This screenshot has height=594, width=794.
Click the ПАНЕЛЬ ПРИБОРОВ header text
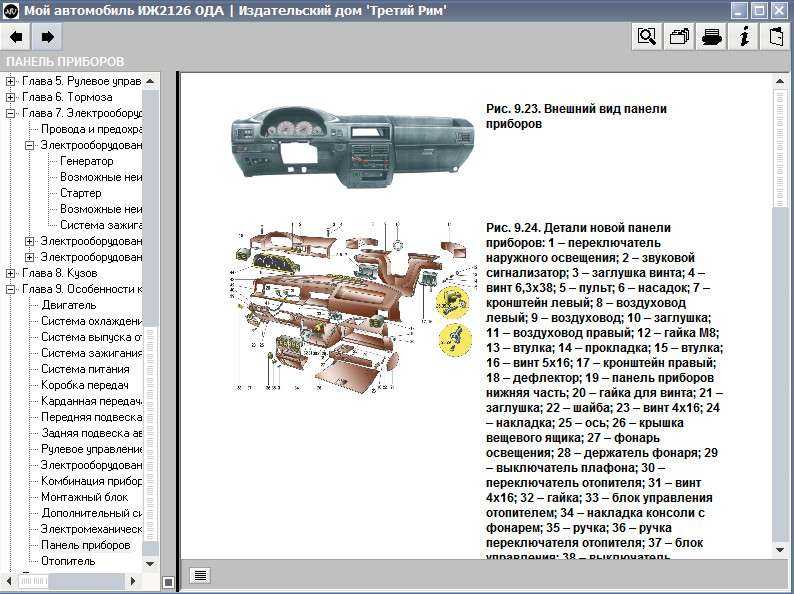click(x=65, y=62)
